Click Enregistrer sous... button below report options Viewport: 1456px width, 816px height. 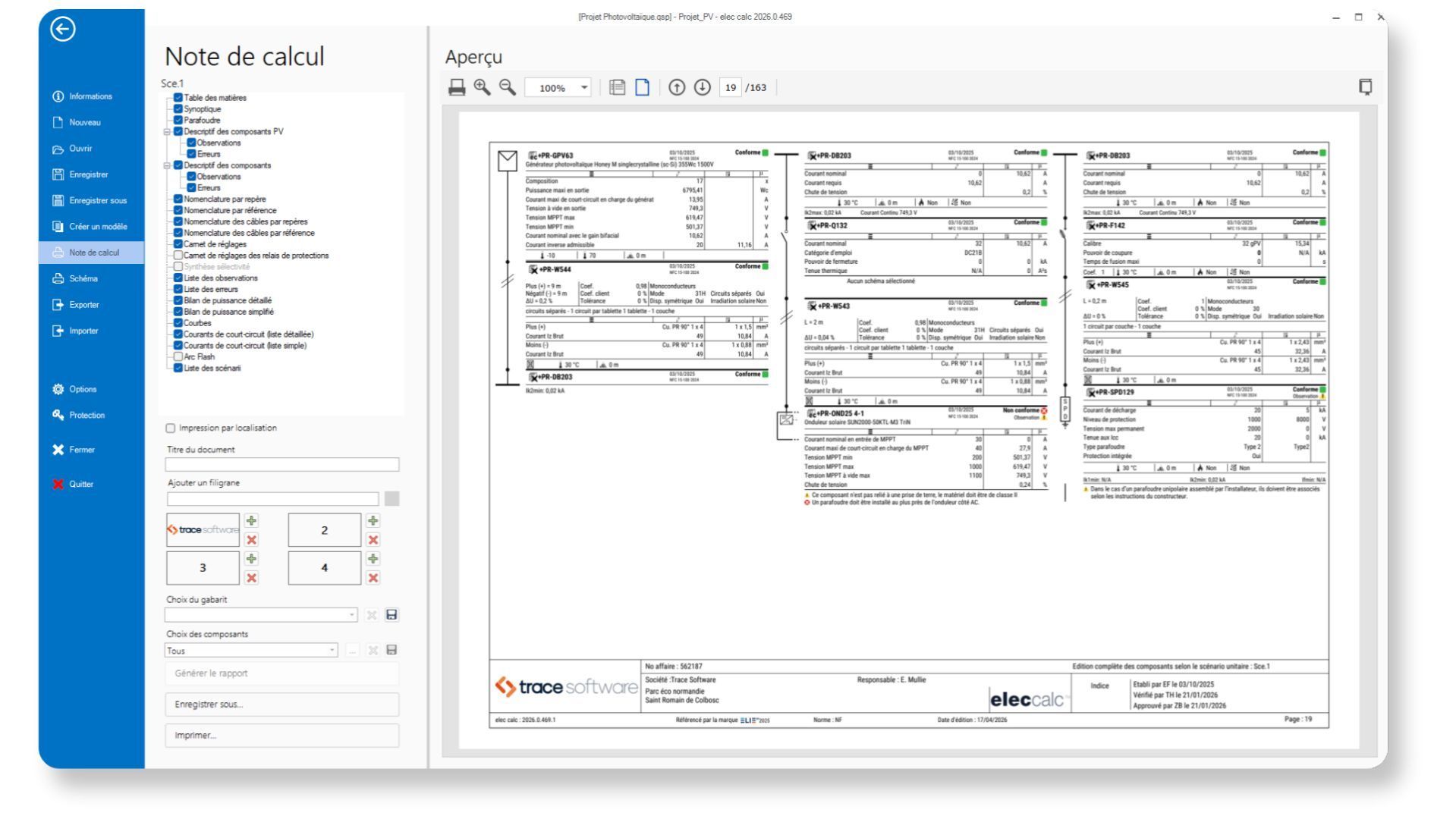(281, 705)
